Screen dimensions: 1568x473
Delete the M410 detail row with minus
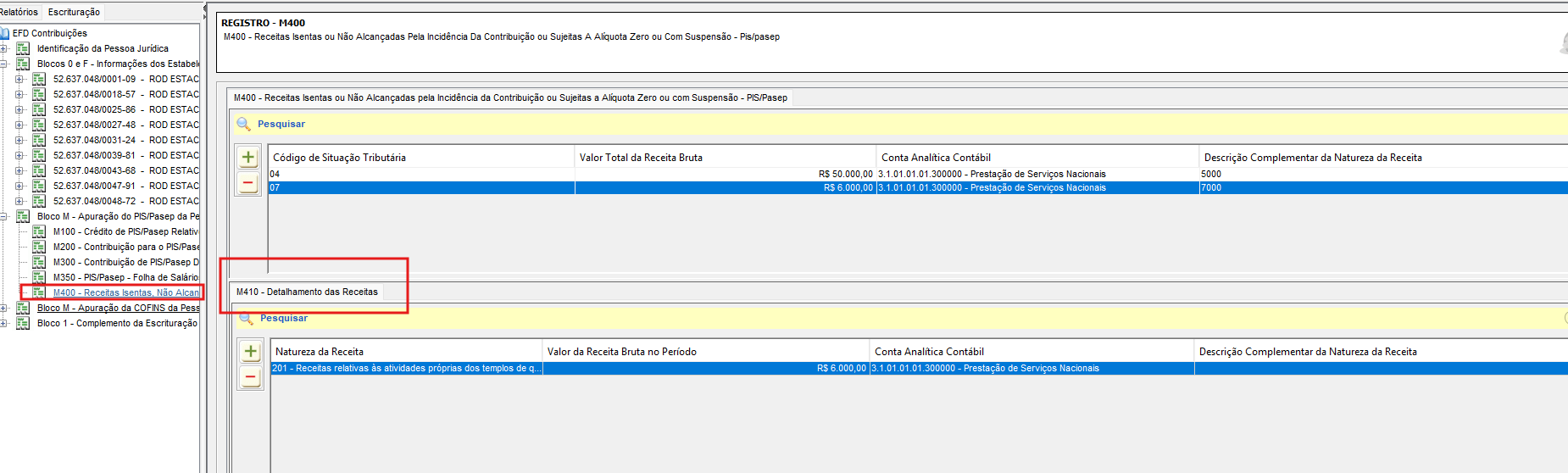251,376
